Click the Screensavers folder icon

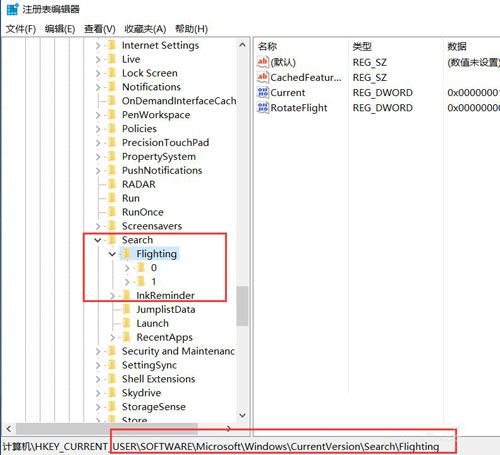(112, 226)
